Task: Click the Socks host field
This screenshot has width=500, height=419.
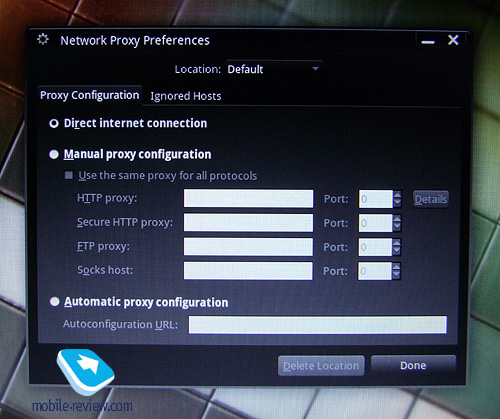Action: click(x=248, y=271)
